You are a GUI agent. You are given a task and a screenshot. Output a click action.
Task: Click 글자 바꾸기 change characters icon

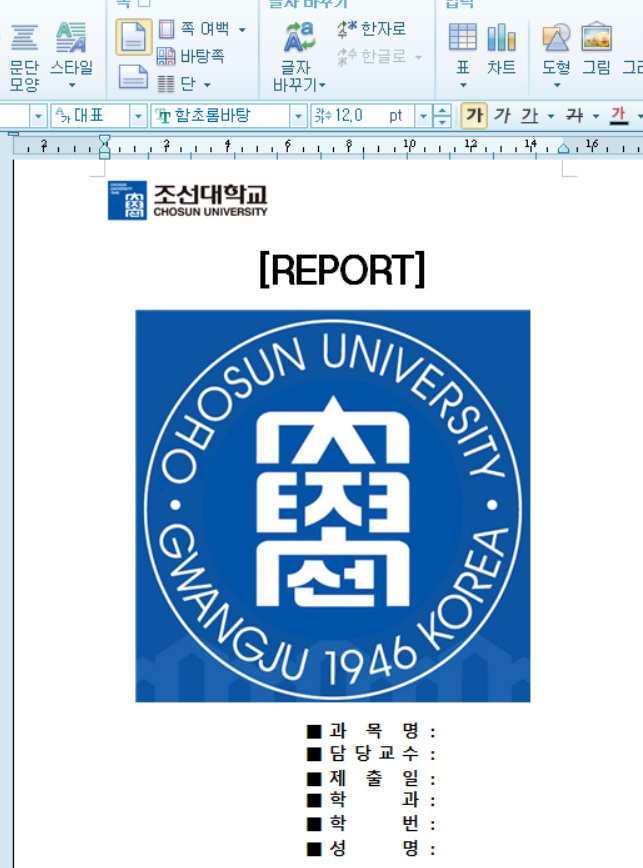pos(299,56)
